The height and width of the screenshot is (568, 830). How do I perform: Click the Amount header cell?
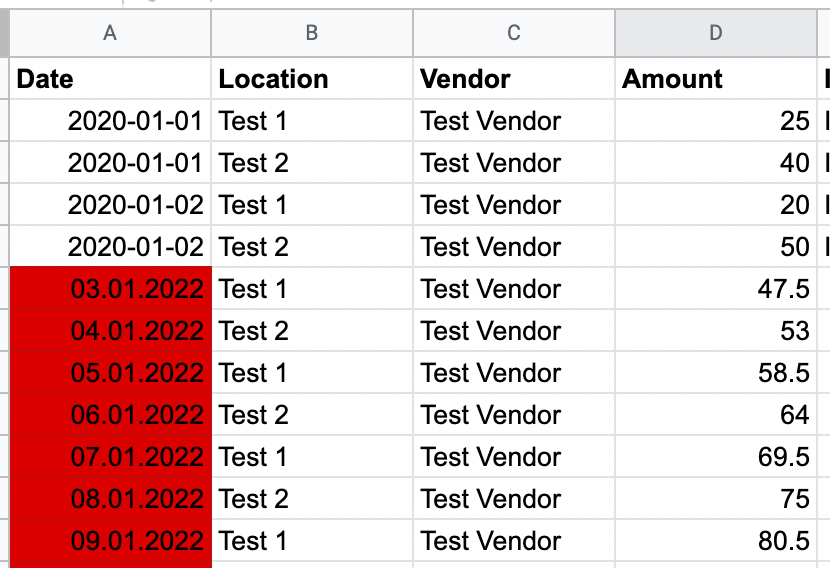click(716, 78)
